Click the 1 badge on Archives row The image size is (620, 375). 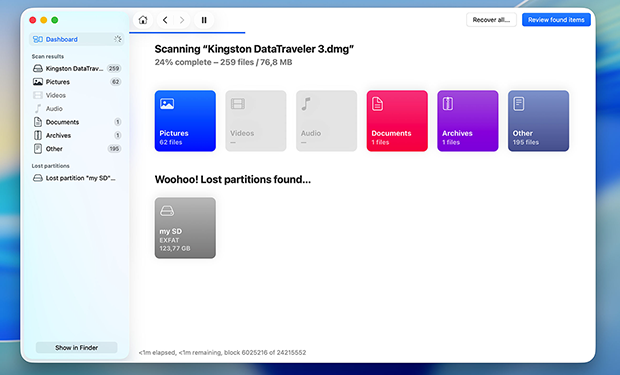point(117,135)
